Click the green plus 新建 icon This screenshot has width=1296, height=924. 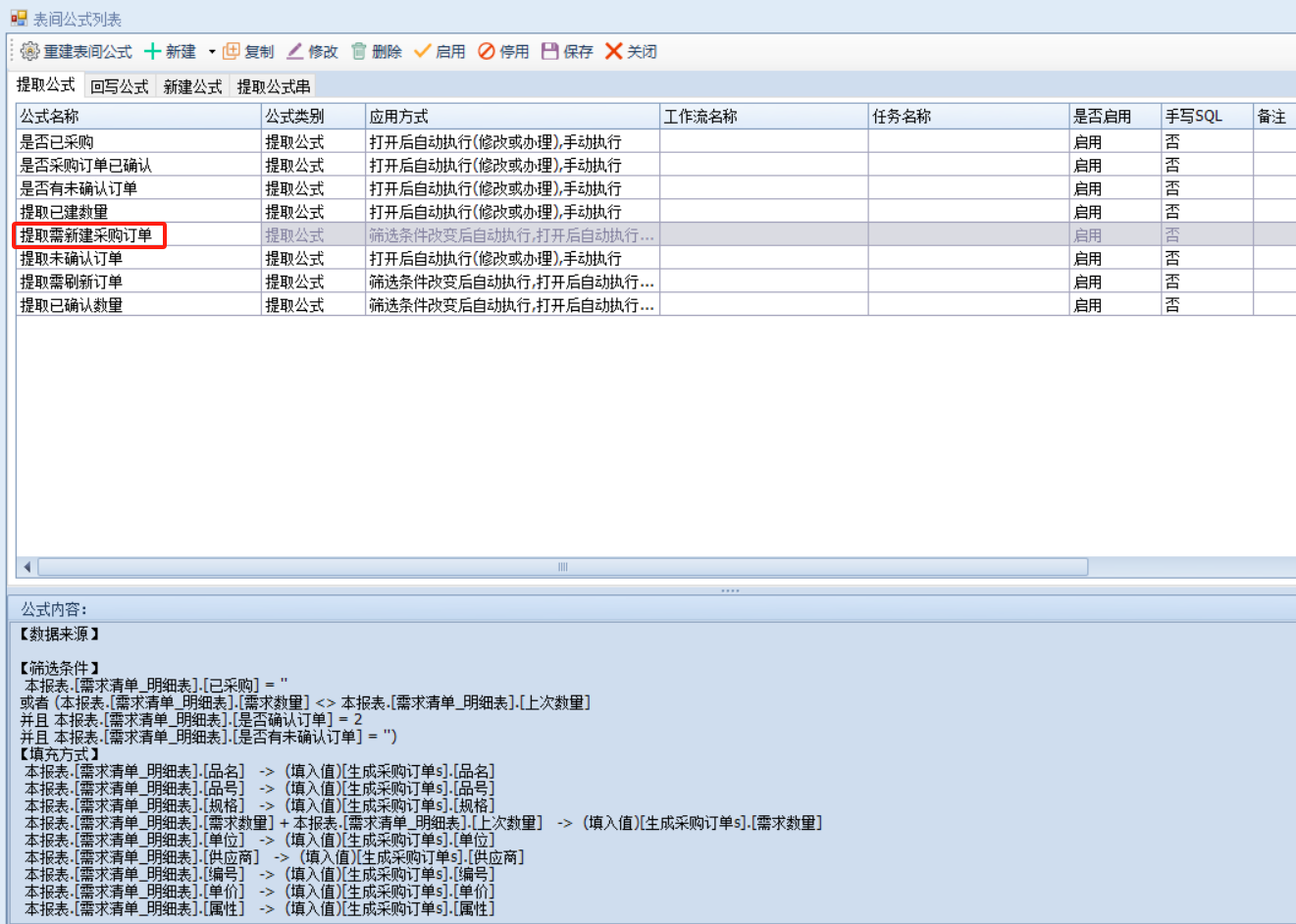[x=152, y=51]
